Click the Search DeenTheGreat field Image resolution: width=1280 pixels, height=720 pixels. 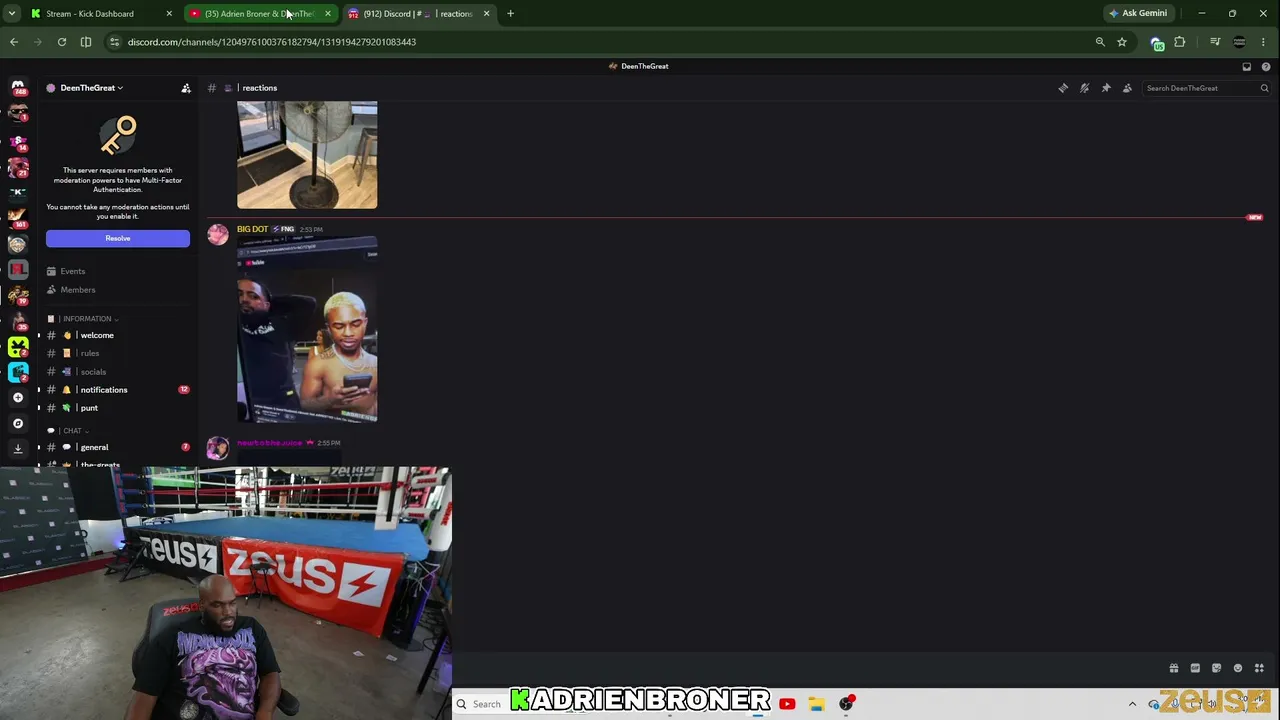1207,88
